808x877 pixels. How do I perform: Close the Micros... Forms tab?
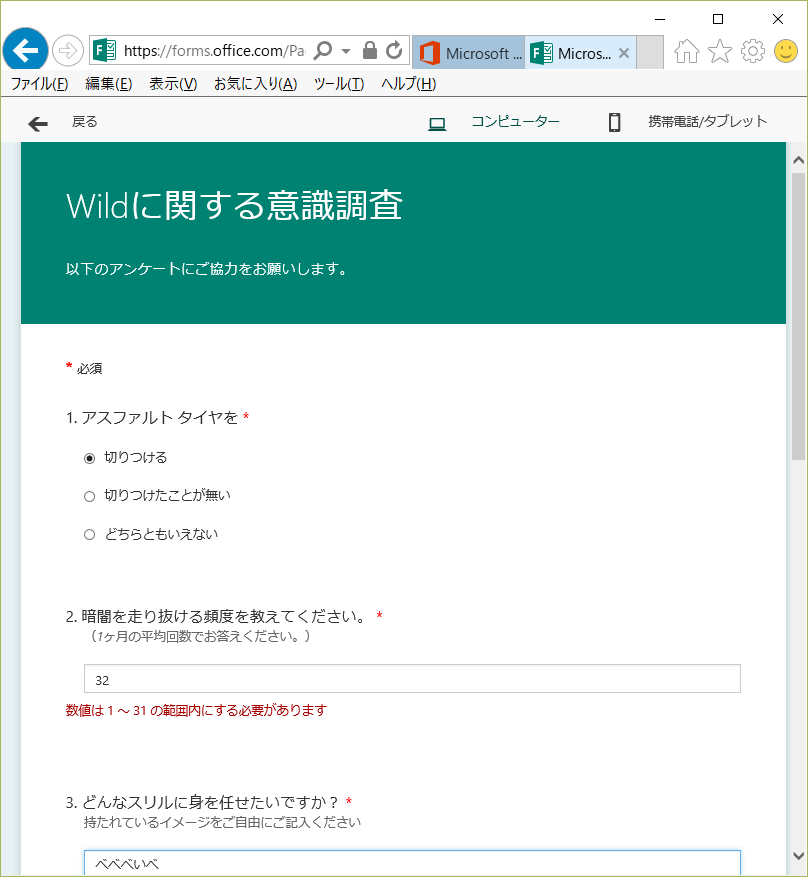(624, 53)
